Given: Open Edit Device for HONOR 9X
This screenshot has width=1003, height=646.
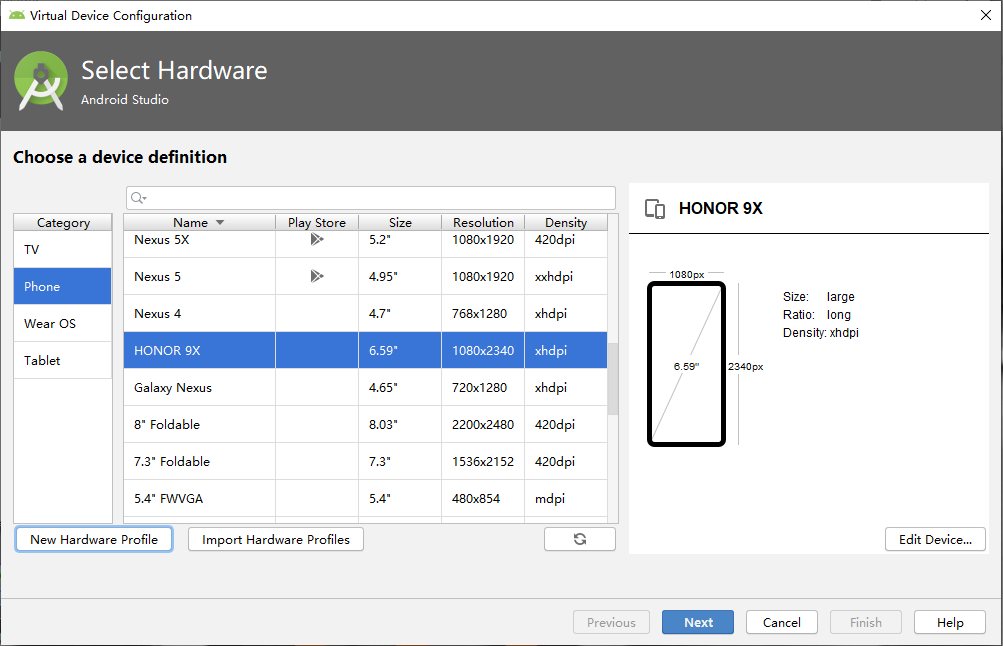Looking at the screenshot, I should tap(935, 539).
